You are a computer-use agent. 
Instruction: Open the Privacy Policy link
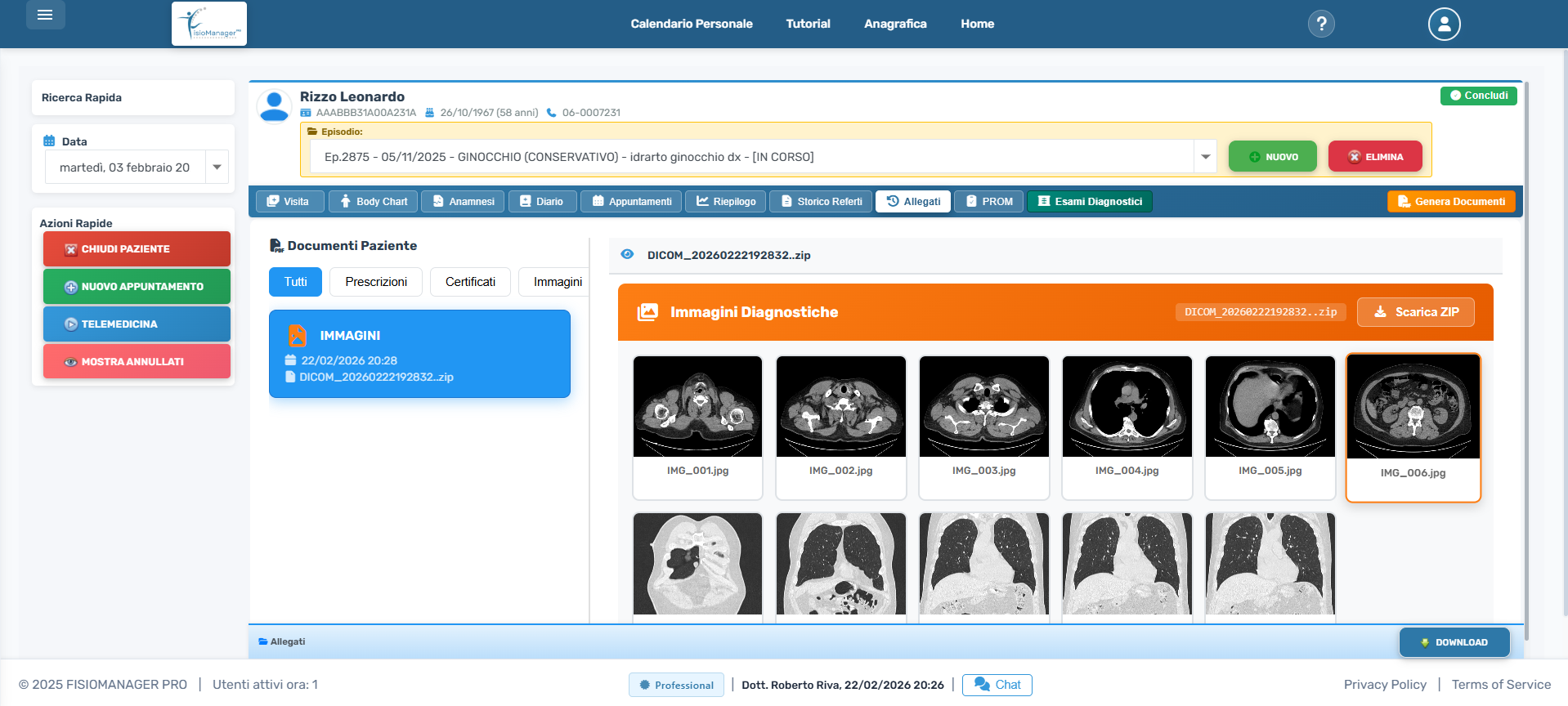[x=1385, y=685]
